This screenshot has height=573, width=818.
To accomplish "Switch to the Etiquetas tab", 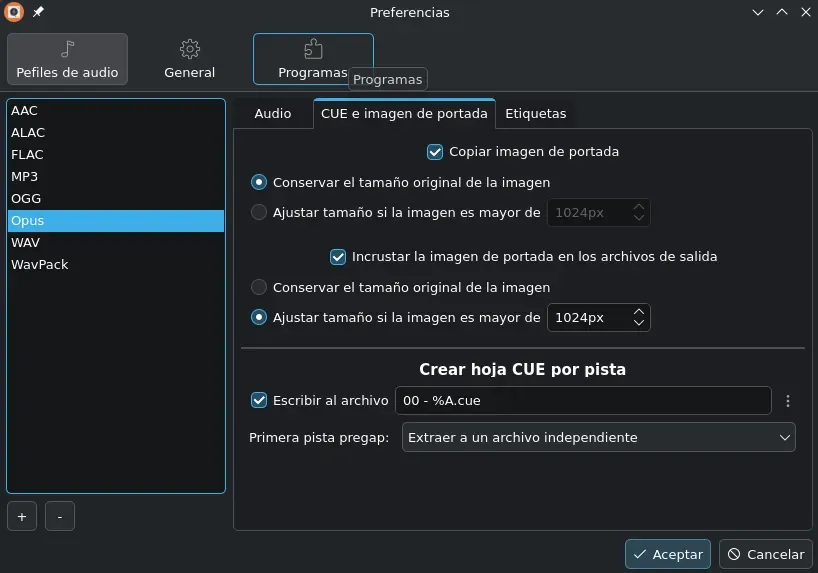I will point(535,114).
